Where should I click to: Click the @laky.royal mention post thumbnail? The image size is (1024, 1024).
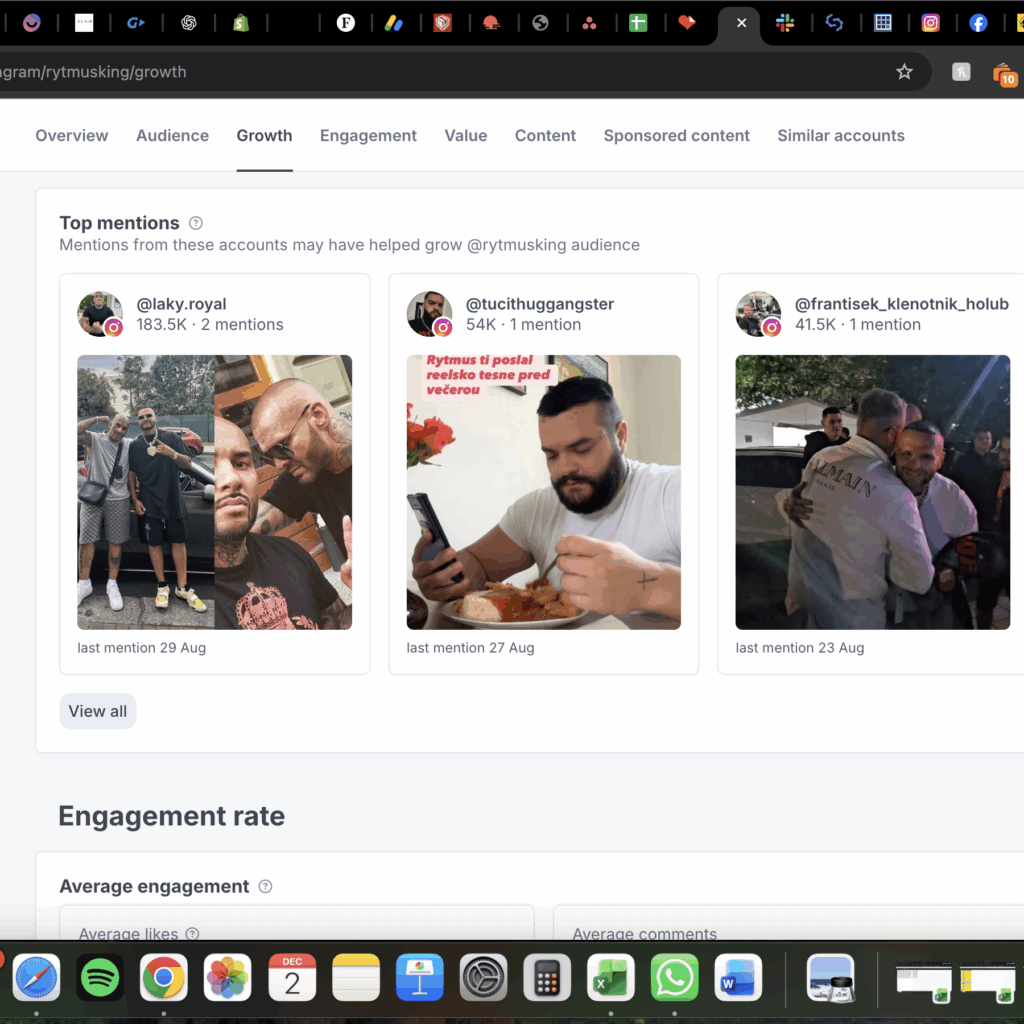pos(214,492)
